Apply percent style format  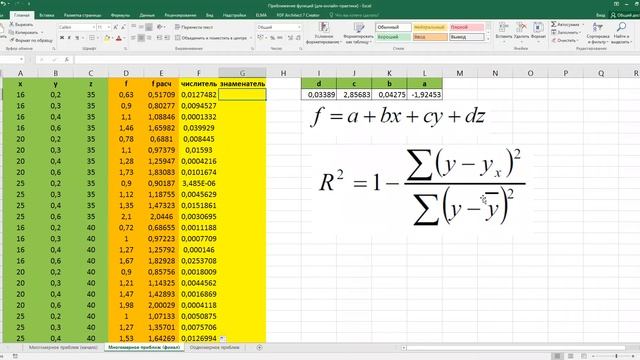point(273,38)
